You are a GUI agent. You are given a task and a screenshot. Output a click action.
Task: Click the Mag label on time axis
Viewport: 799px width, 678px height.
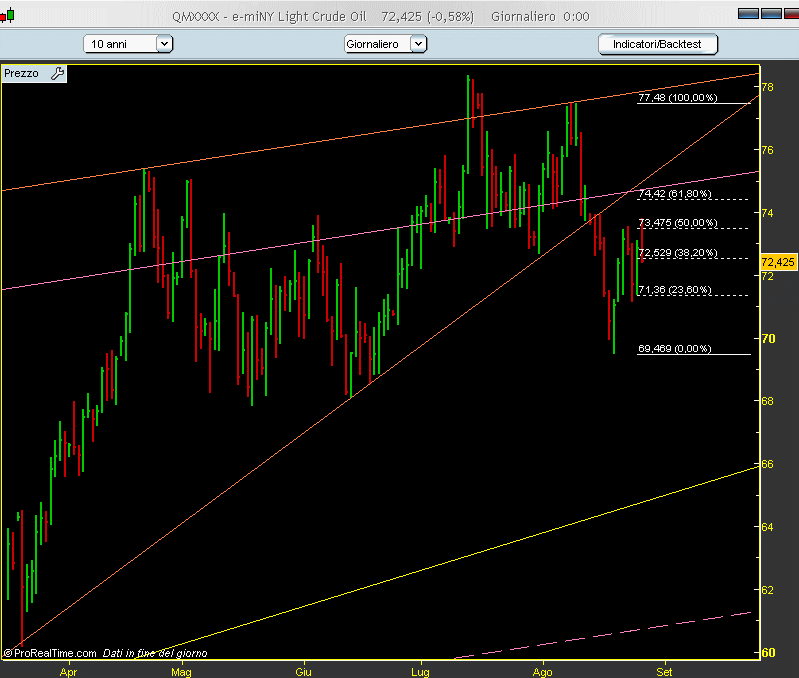pyautogui.click(x=181, y=672)
